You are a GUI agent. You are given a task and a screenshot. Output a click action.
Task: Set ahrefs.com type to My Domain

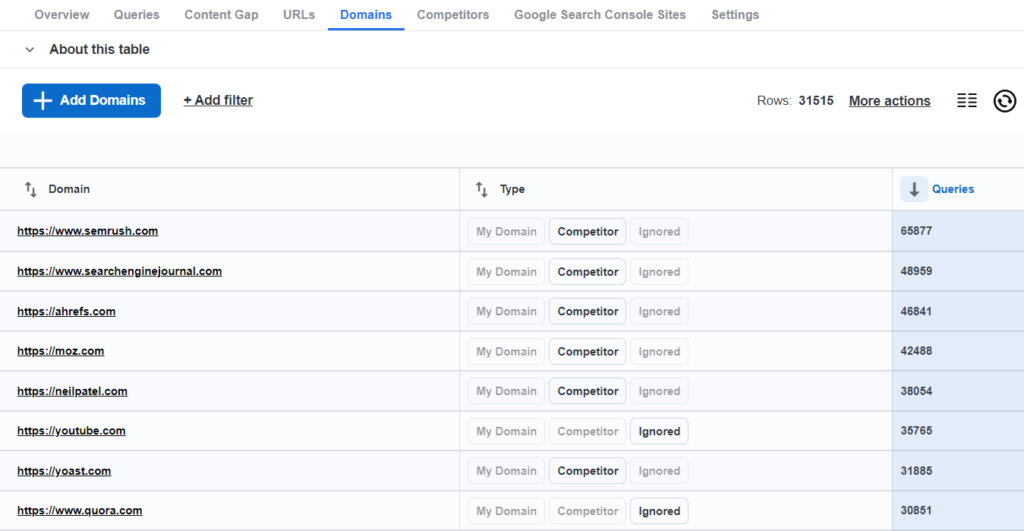(506, 312)
